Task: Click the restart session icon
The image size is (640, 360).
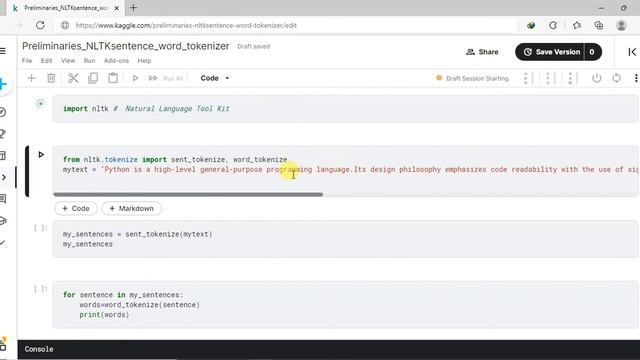Action: pyautogui.click(x=616, y=78)
